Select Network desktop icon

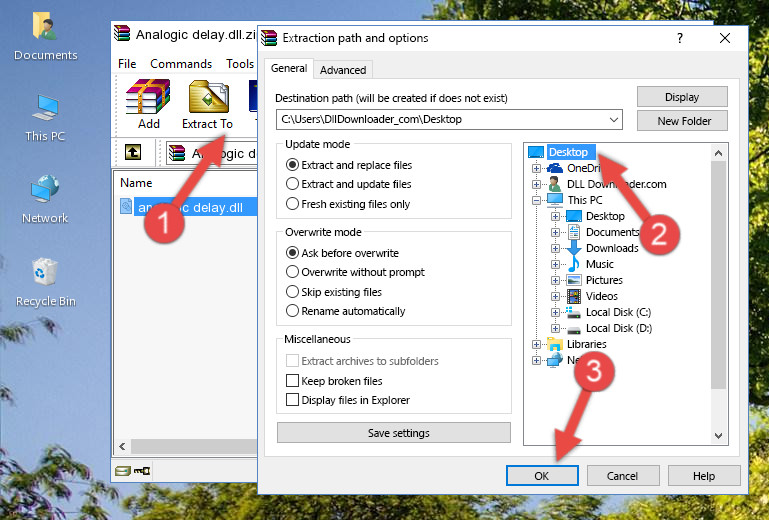(45, 199)
